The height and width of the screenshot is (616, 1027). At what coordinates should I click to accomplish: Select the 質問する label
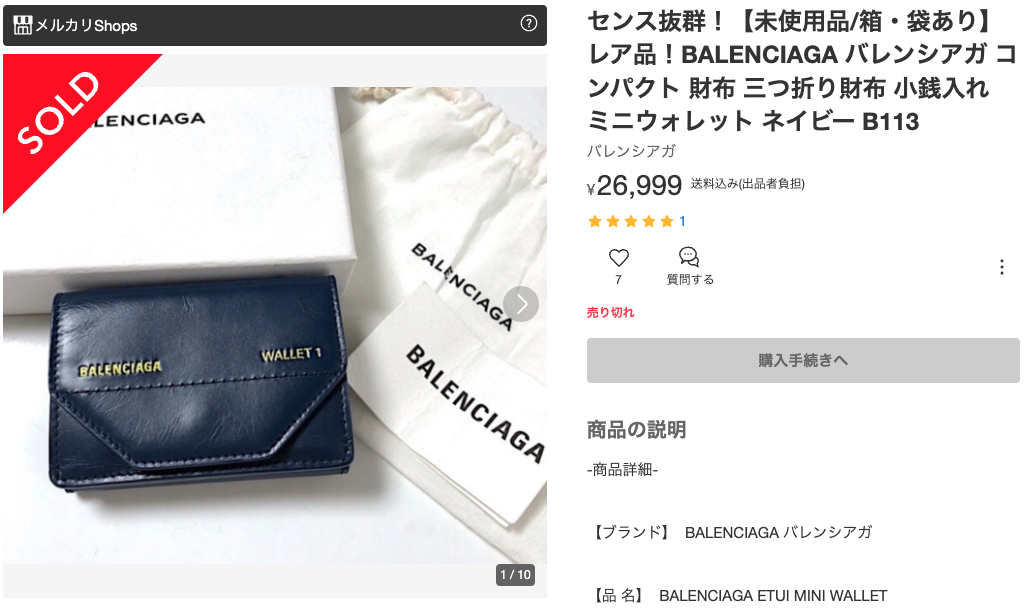click(690, 279)
